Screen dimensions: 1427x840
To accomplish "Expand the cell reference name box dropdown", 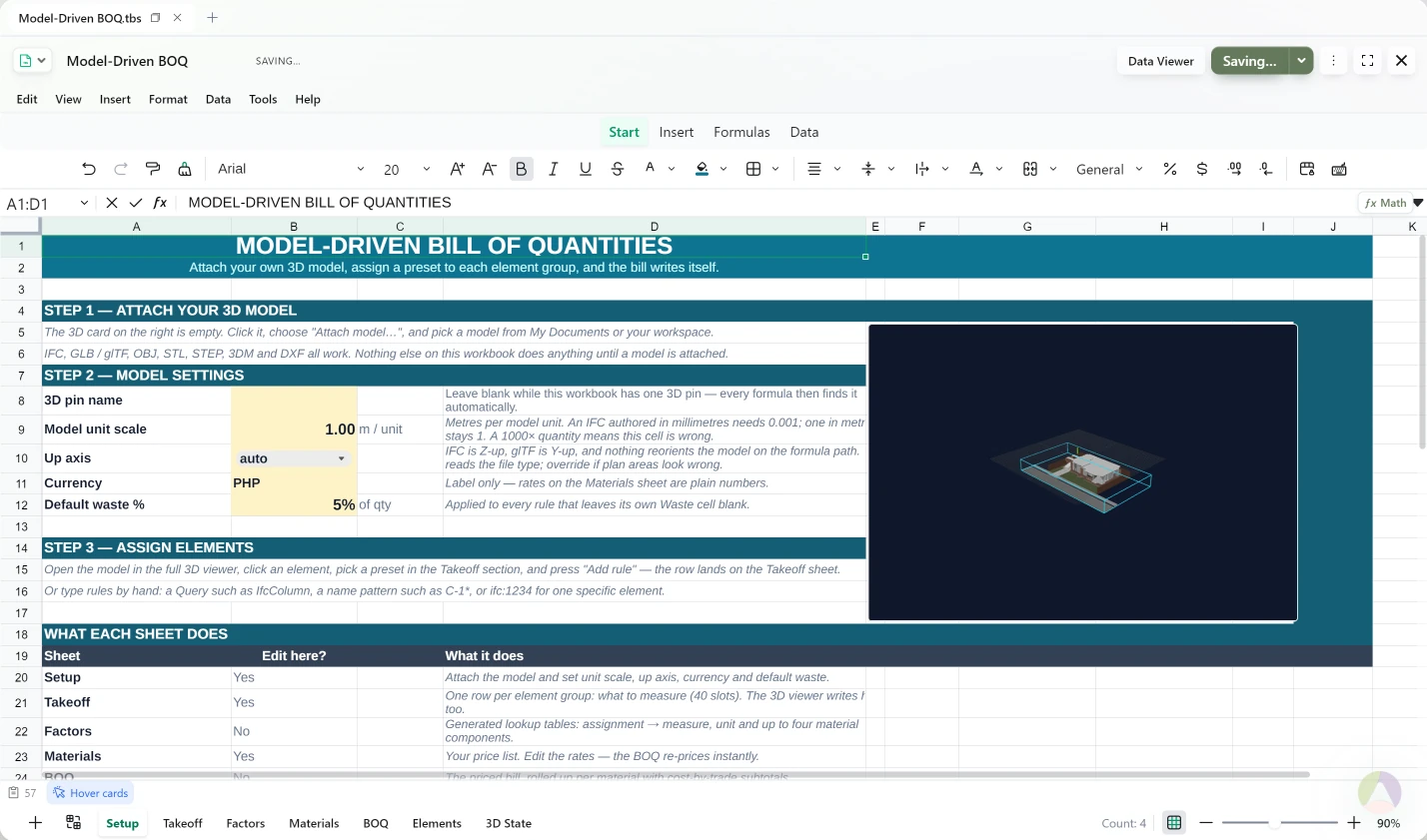I will tap(84, 203).
